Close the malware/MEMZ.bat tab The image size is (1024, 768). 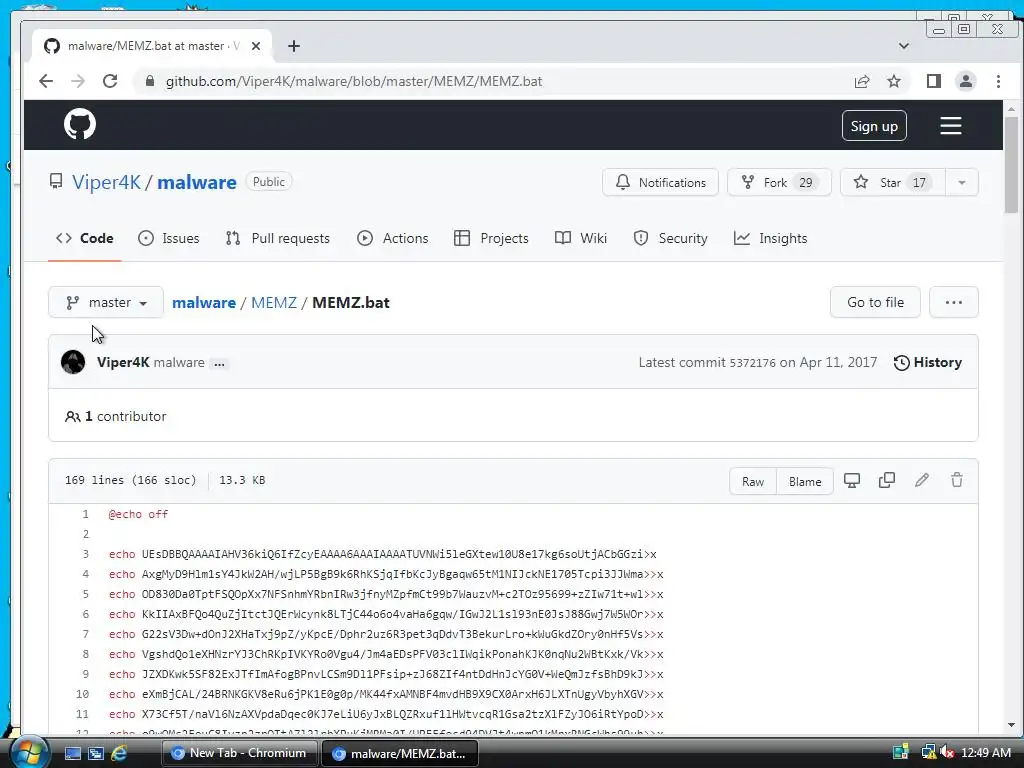click(256, 46)
